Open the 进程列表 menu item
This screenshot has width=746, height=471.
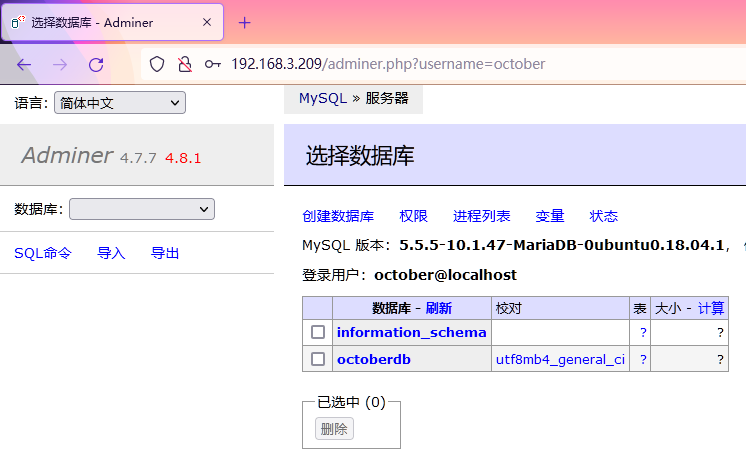point(481,216)
